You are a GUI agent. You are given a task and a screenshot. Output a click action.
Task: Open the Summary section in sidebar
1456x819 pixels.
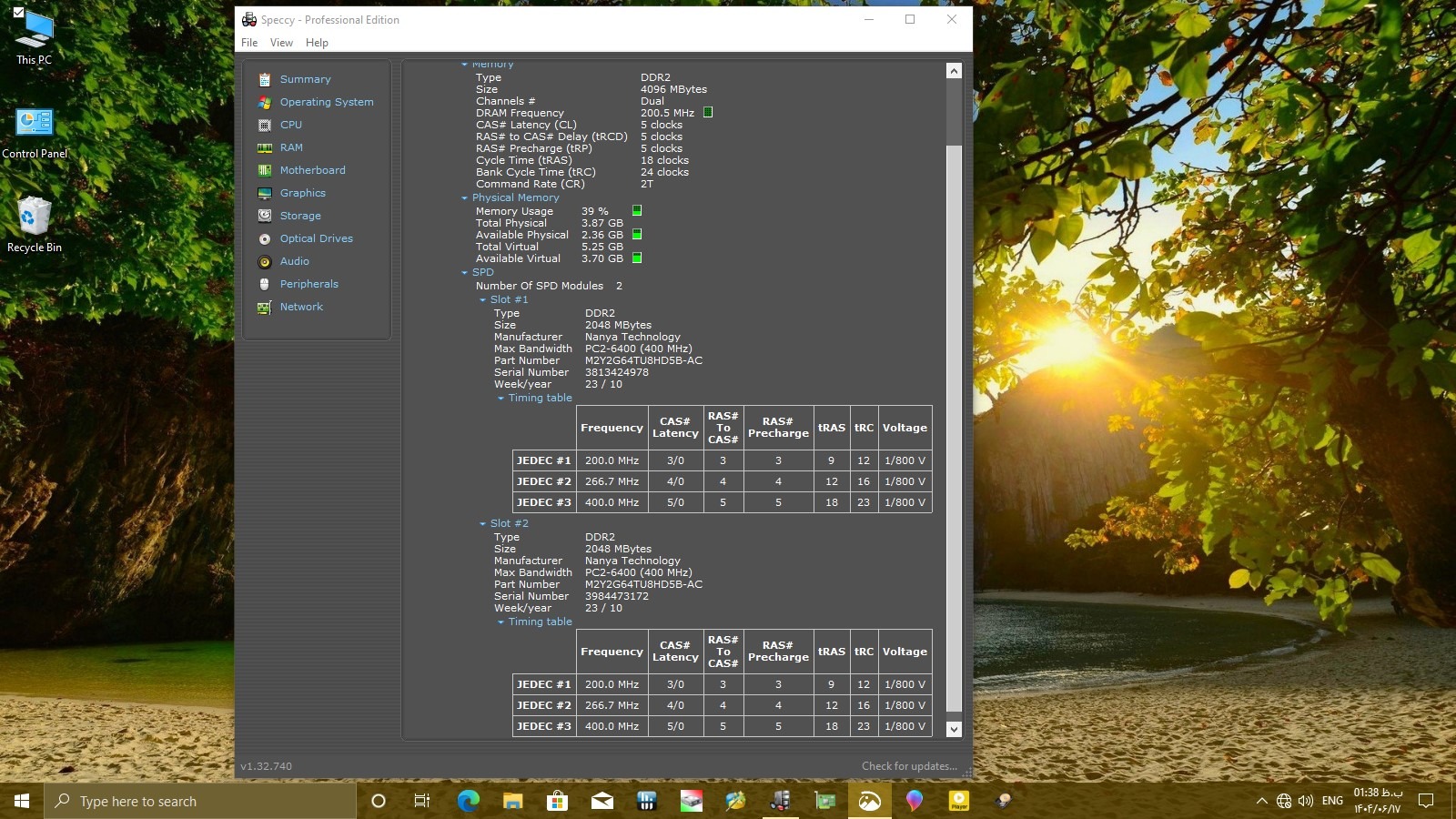305,79
